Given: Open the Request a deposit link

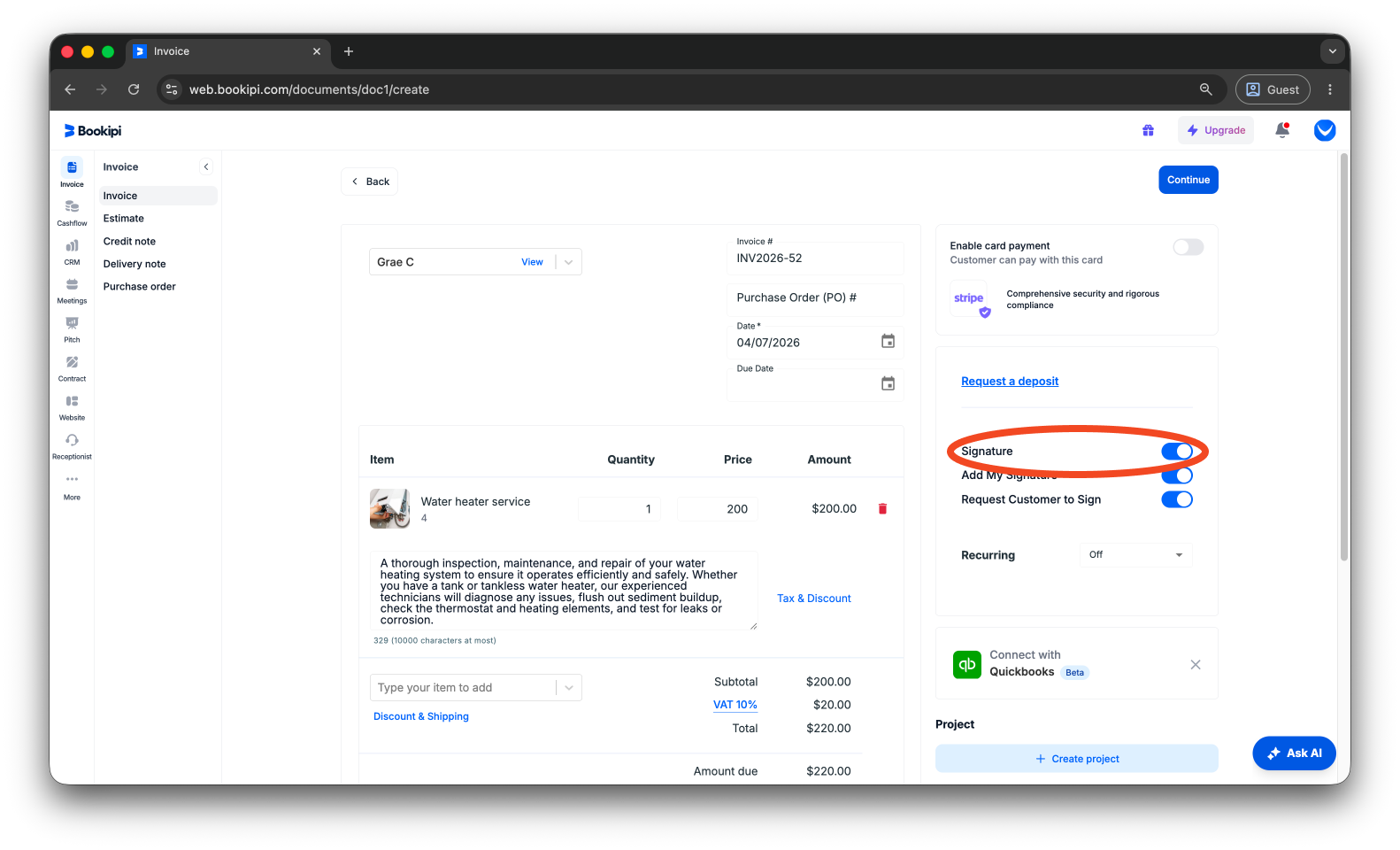Looking at the screenshot, I should 1010,382.
